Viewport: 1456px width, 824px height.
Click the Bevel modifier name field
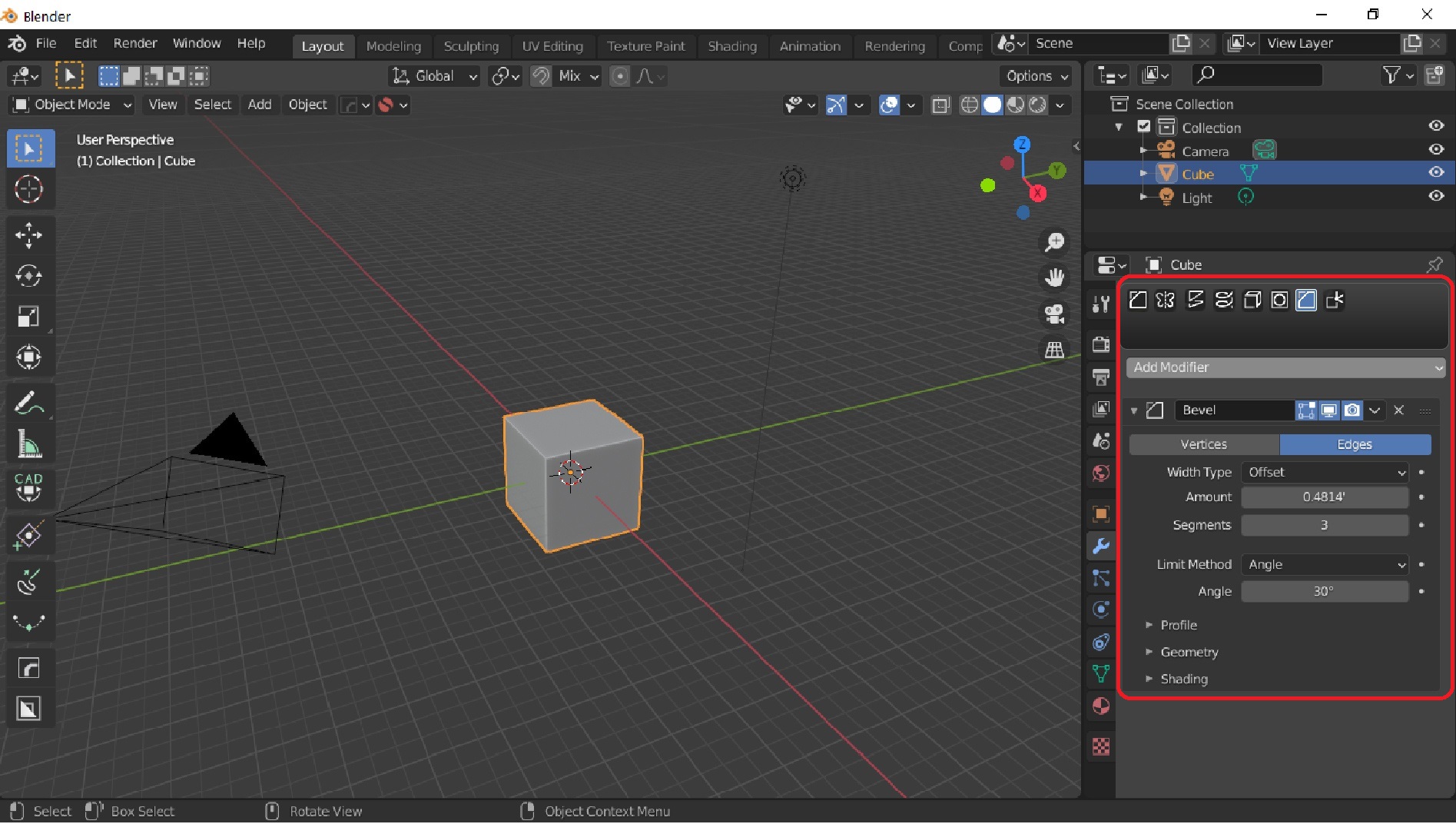[x=1234, y=410]
